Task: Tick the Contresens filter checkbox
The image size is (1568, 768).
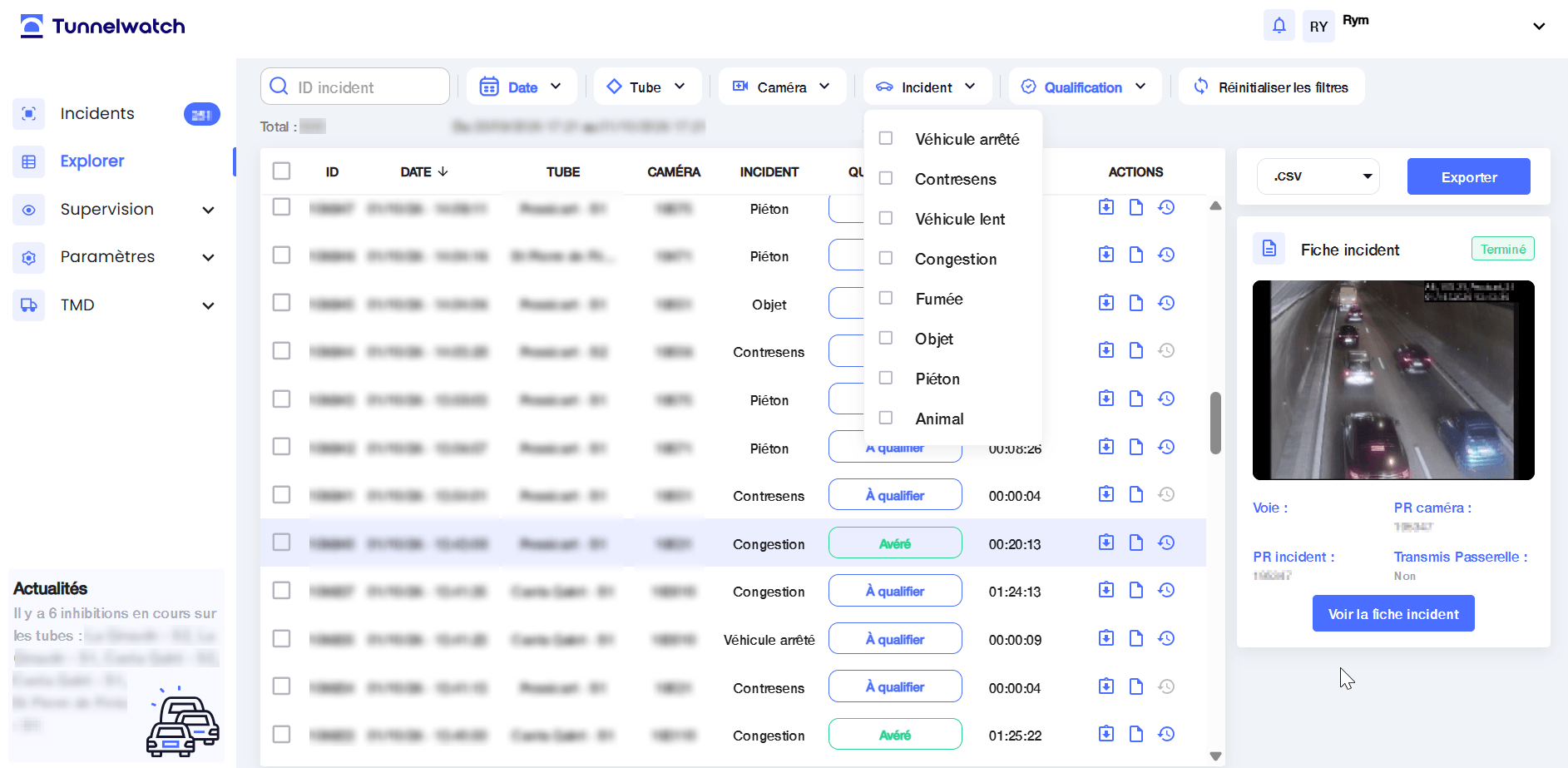Action: click(886, 178)
